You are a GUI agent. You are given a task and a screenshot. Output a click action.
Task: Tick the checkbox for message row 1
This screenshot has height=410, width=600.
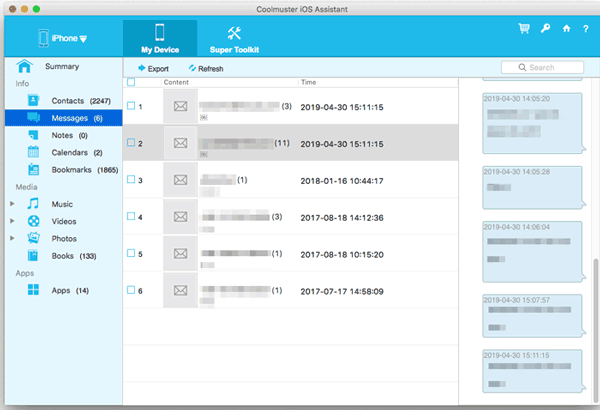tap(131, 106)
